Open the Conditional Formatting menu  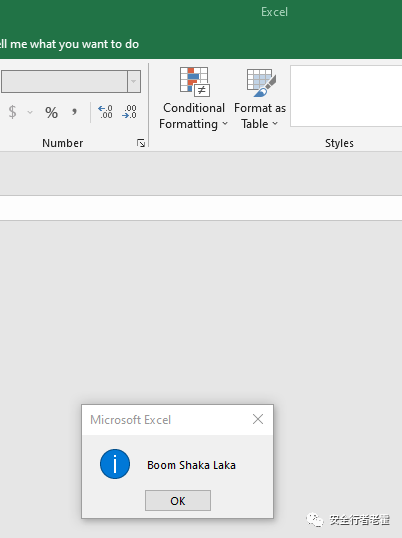(194, 99)
